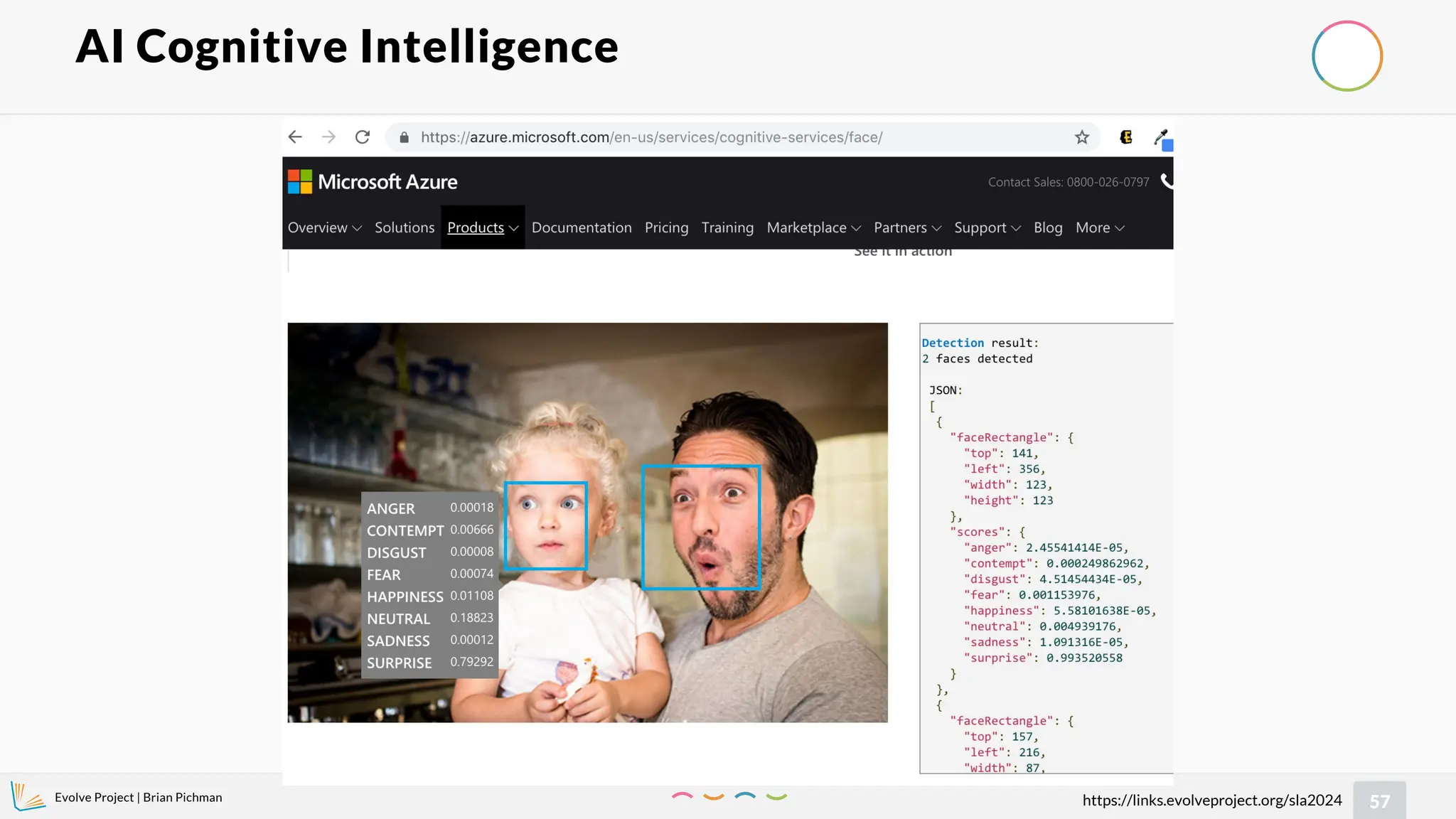Image resolution: width=1456 pixels, height=819 pixels.
Task: Bookmark the page with the star icon
Action: pos(1082,137)
